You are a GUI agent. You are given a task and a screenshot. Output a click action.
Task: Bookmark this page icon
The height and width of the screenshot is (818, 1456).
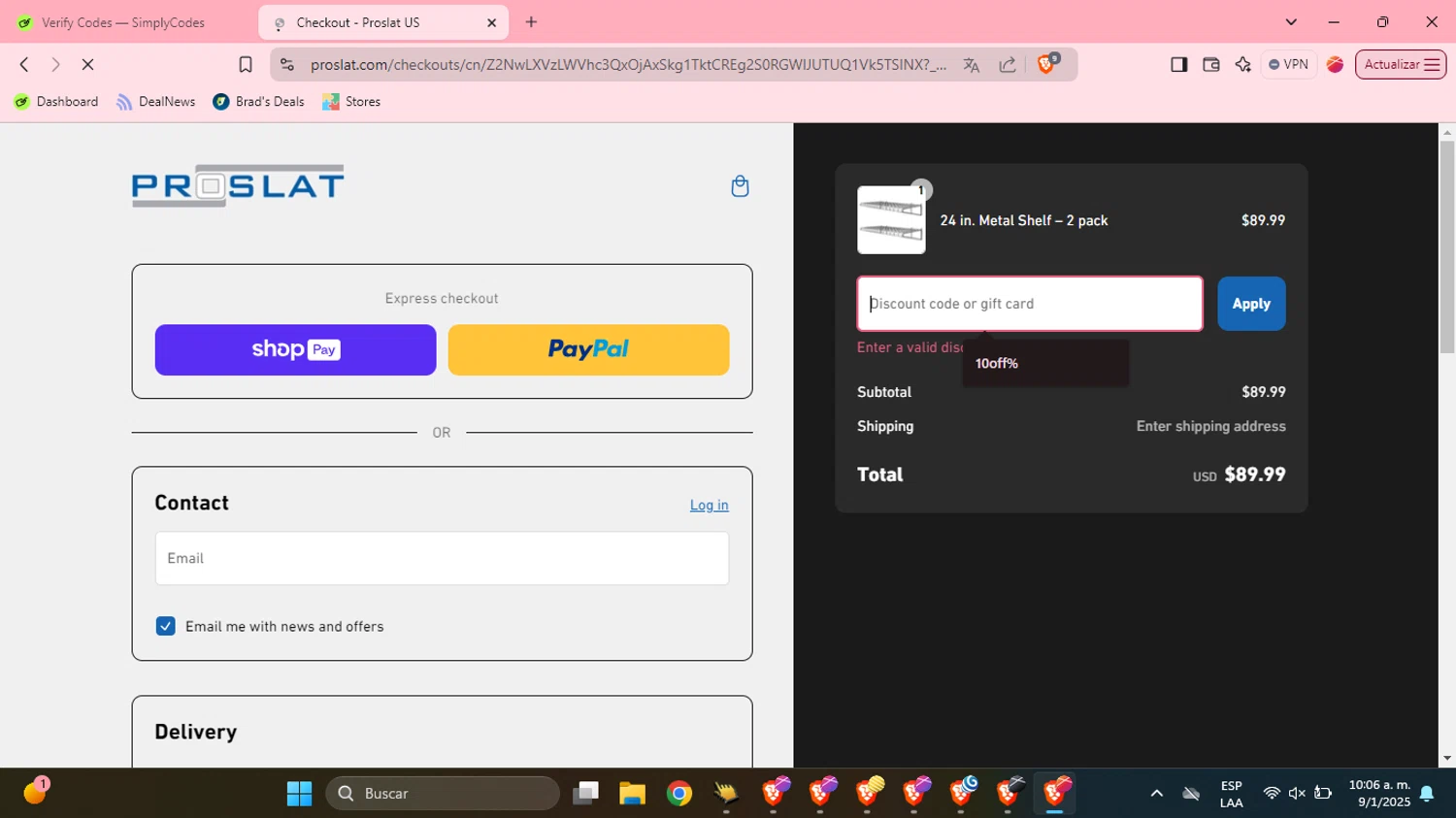(246, 64)
